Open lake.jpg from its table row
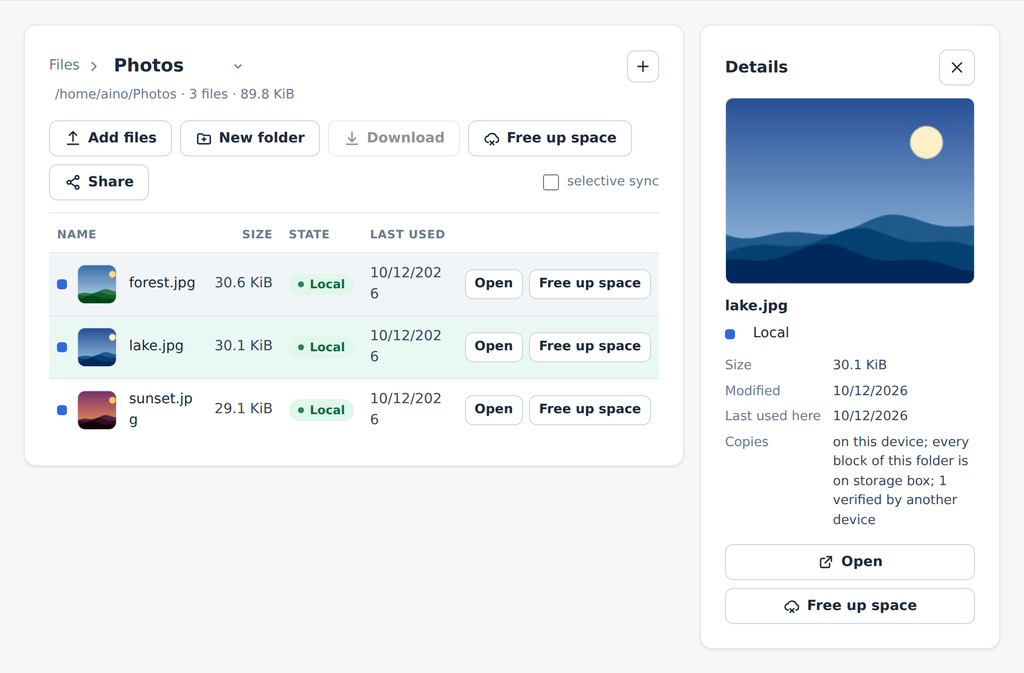 click(x=494, y=346)
